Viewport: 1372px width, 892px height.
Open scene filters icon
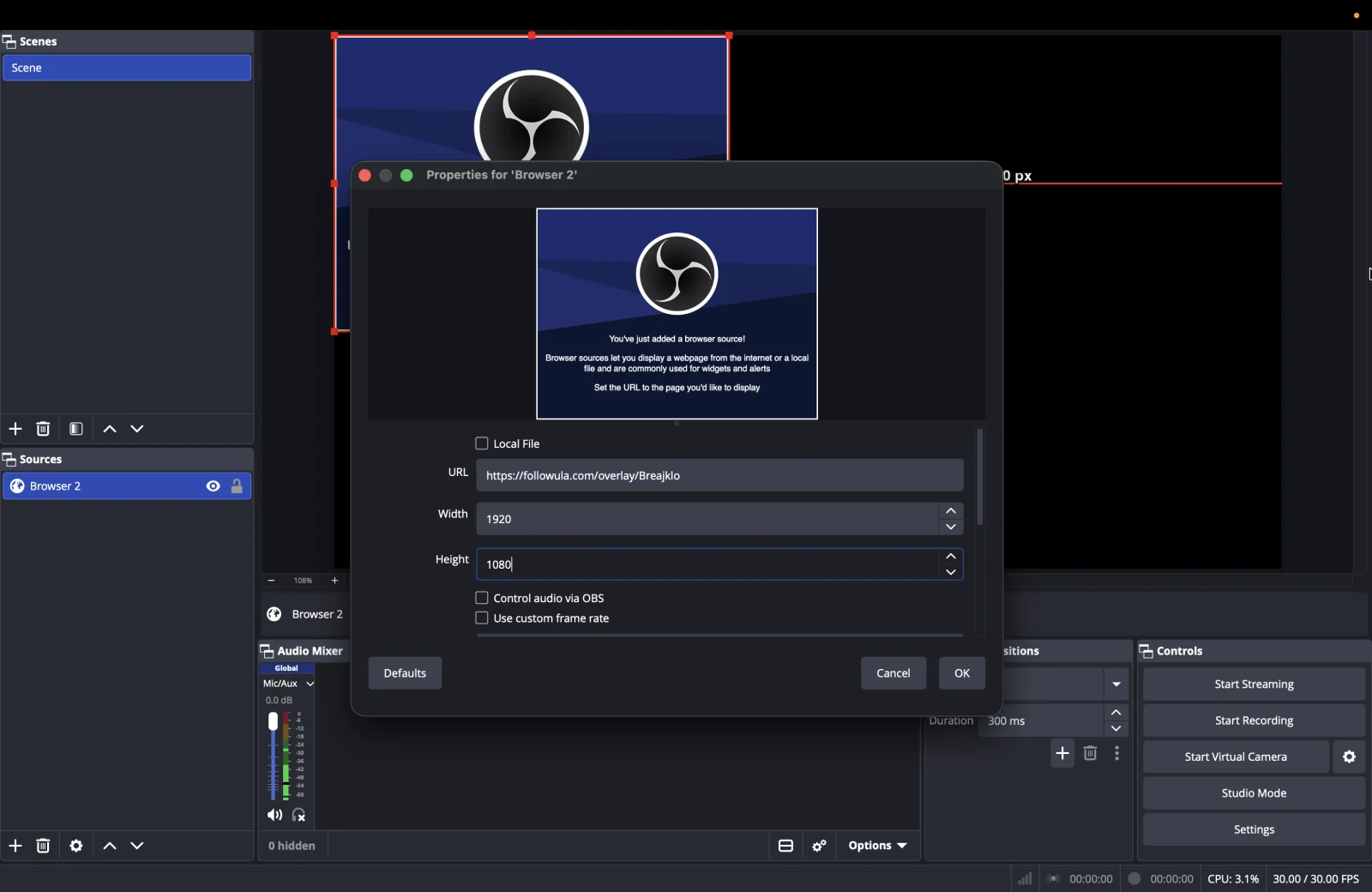click(x=76, y=429)
